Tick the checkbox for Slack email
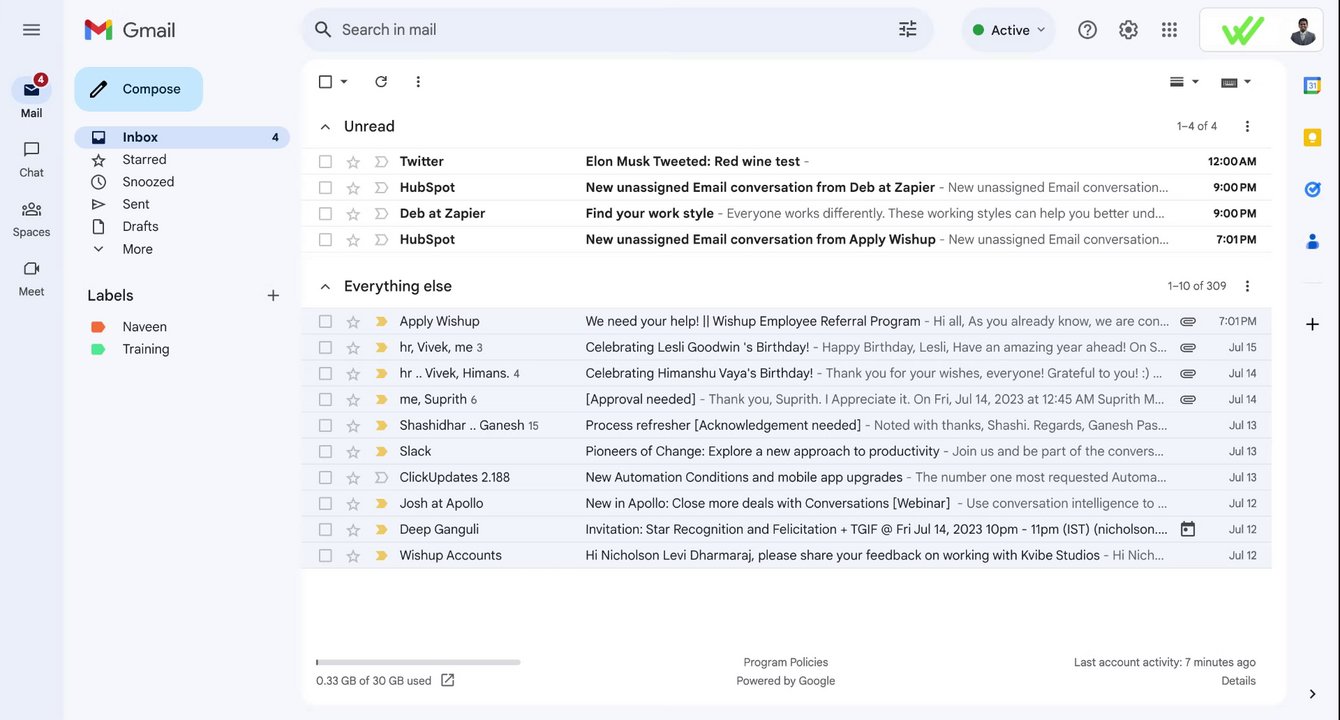This screenshot has width=1340, height=720. (x=325, y=452)
